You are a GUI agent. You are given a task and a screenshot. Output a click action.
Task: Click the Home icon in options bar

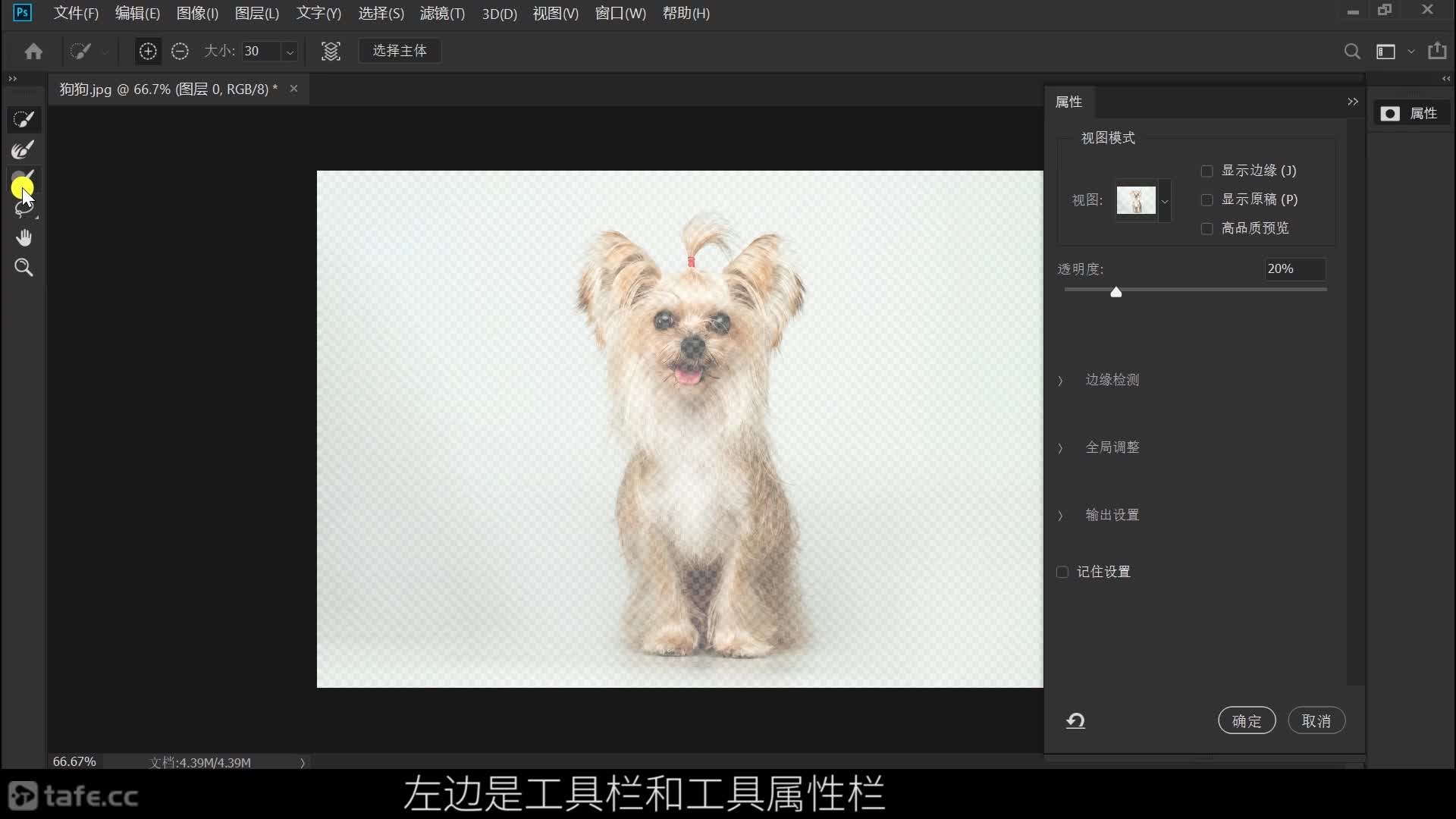pos(33,51)
